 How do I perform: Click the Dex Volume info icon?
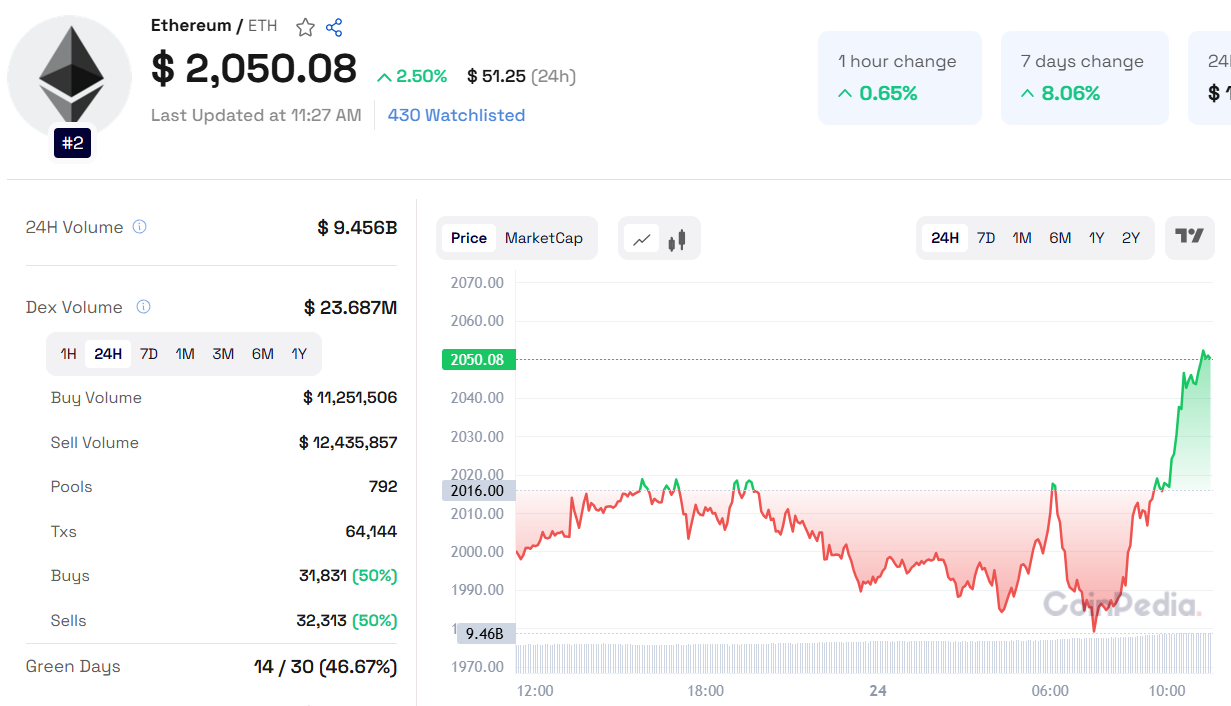coord(143,307)
